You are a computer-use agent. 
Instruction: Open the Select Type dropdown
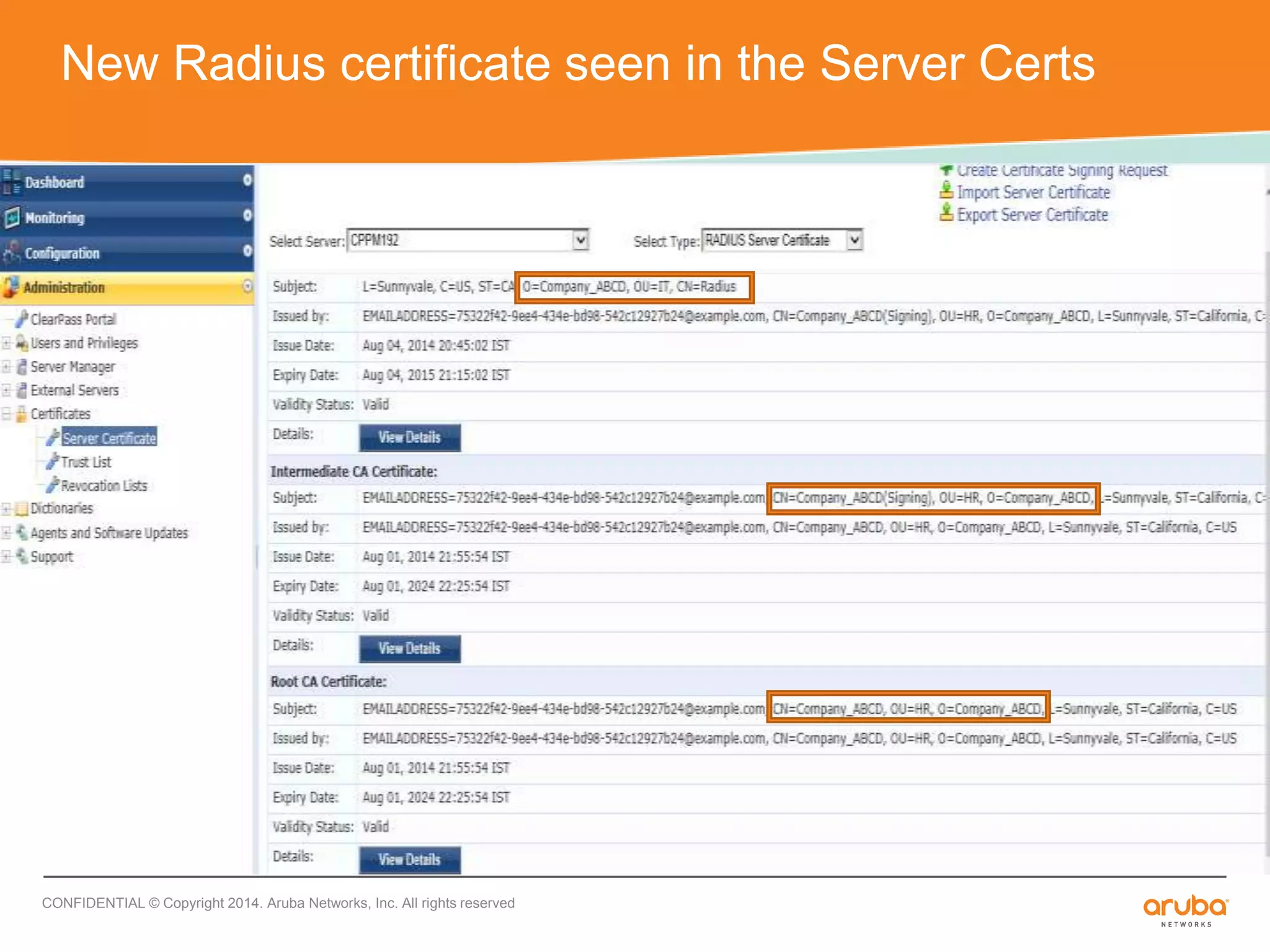855,240
